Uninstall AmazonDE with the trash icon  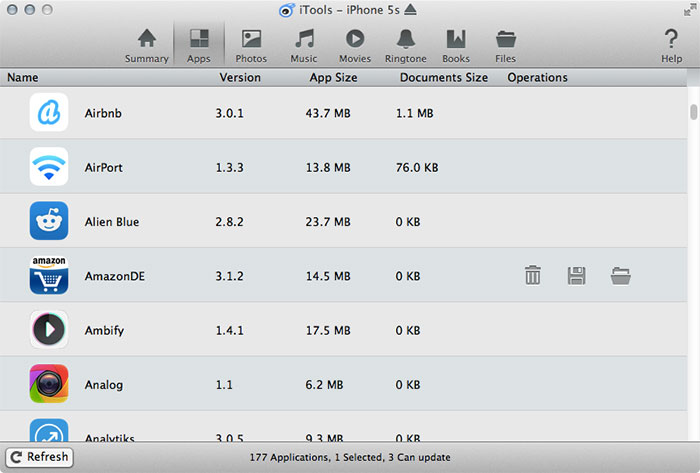pos(533,275)
